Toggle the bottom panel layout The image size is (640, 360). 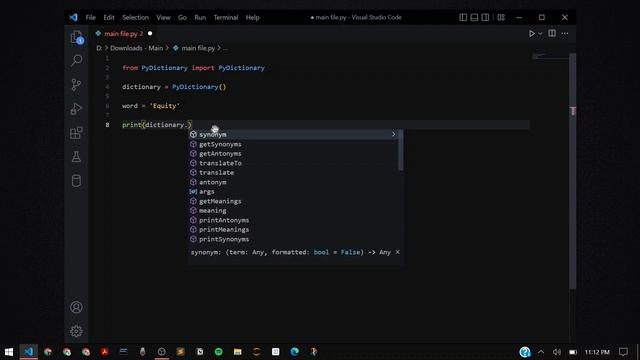coord(474,17)
